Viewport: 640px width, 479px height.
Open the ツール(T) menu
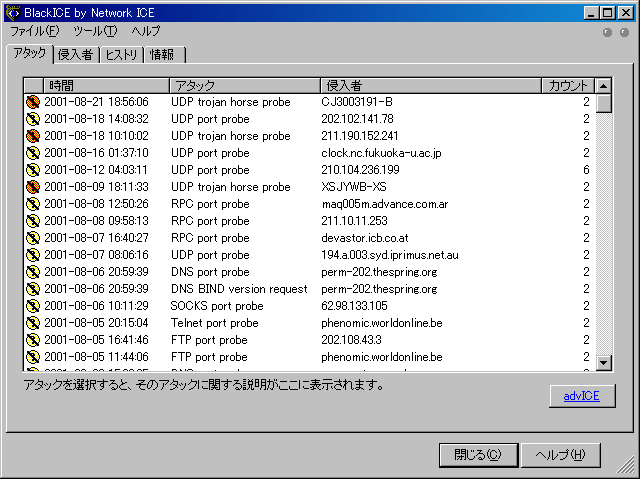click(x=95, y=31)
